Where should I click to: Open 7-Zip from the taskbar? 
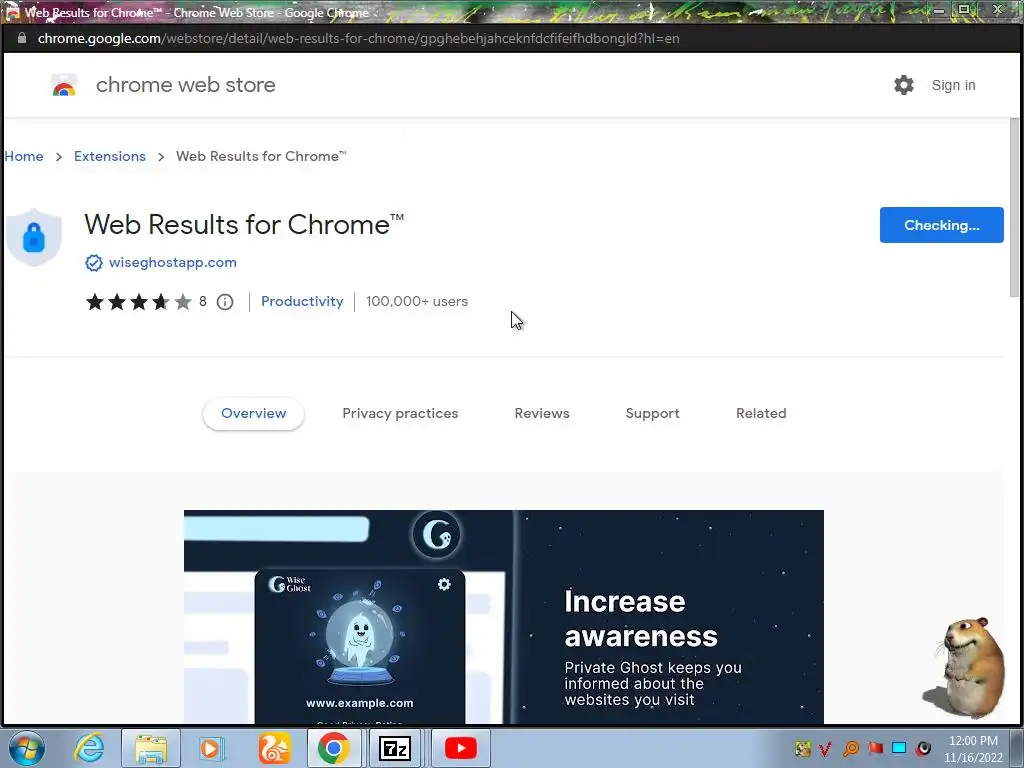pyautogui.click(x=395, y=748)
